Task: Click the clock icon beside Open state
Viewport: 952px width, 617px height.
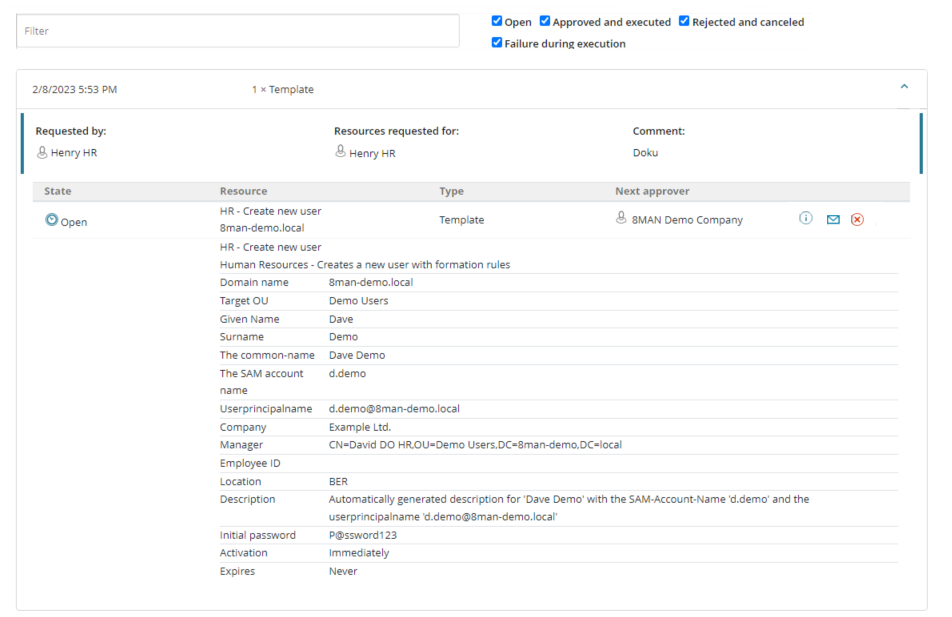Action: click(52, 221)
